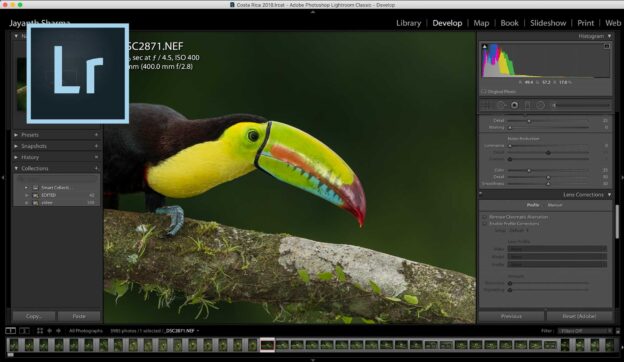Expand the History panel
Image resolution: width=624 pixels, height=362 pixels.
16,157
